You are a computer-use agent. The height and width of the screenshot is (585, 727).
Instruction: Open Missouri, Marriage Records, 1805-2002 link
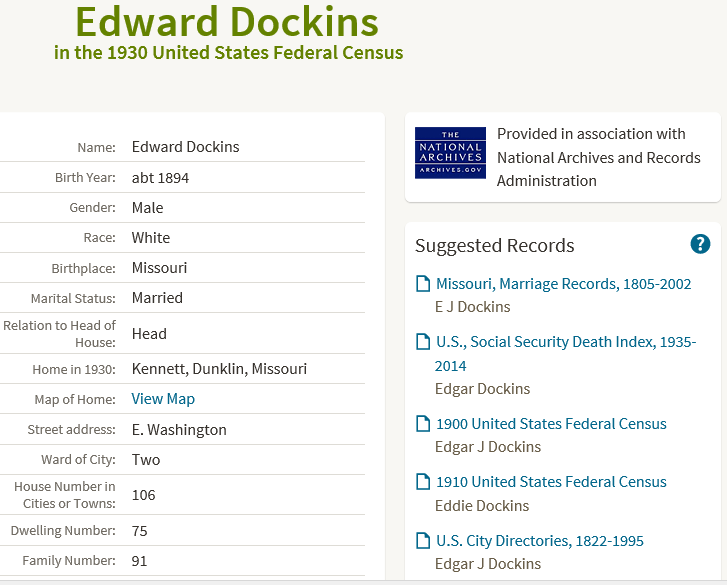(x=563, y=284)
